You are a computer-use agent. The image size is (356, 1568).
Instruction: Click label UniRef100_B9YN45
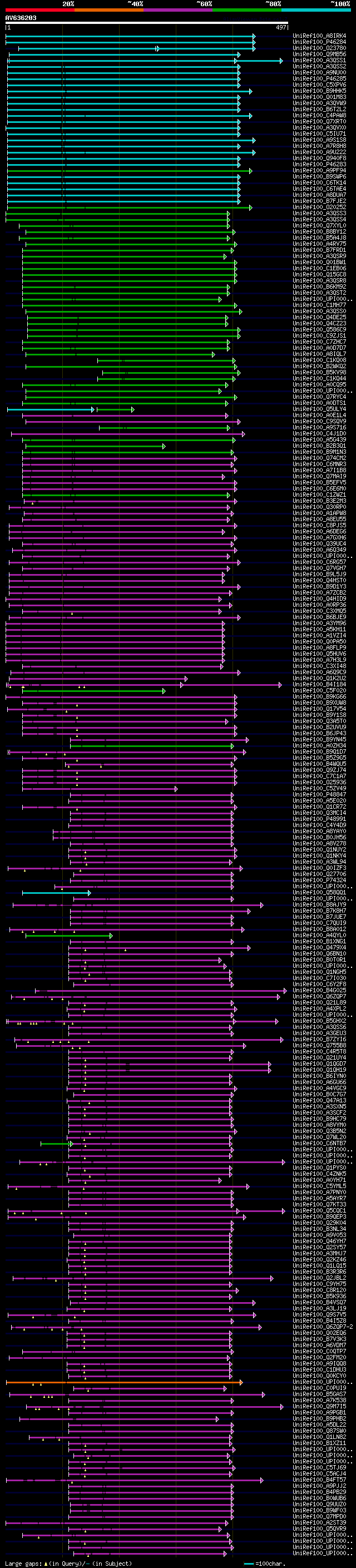[x=319, y=740]
